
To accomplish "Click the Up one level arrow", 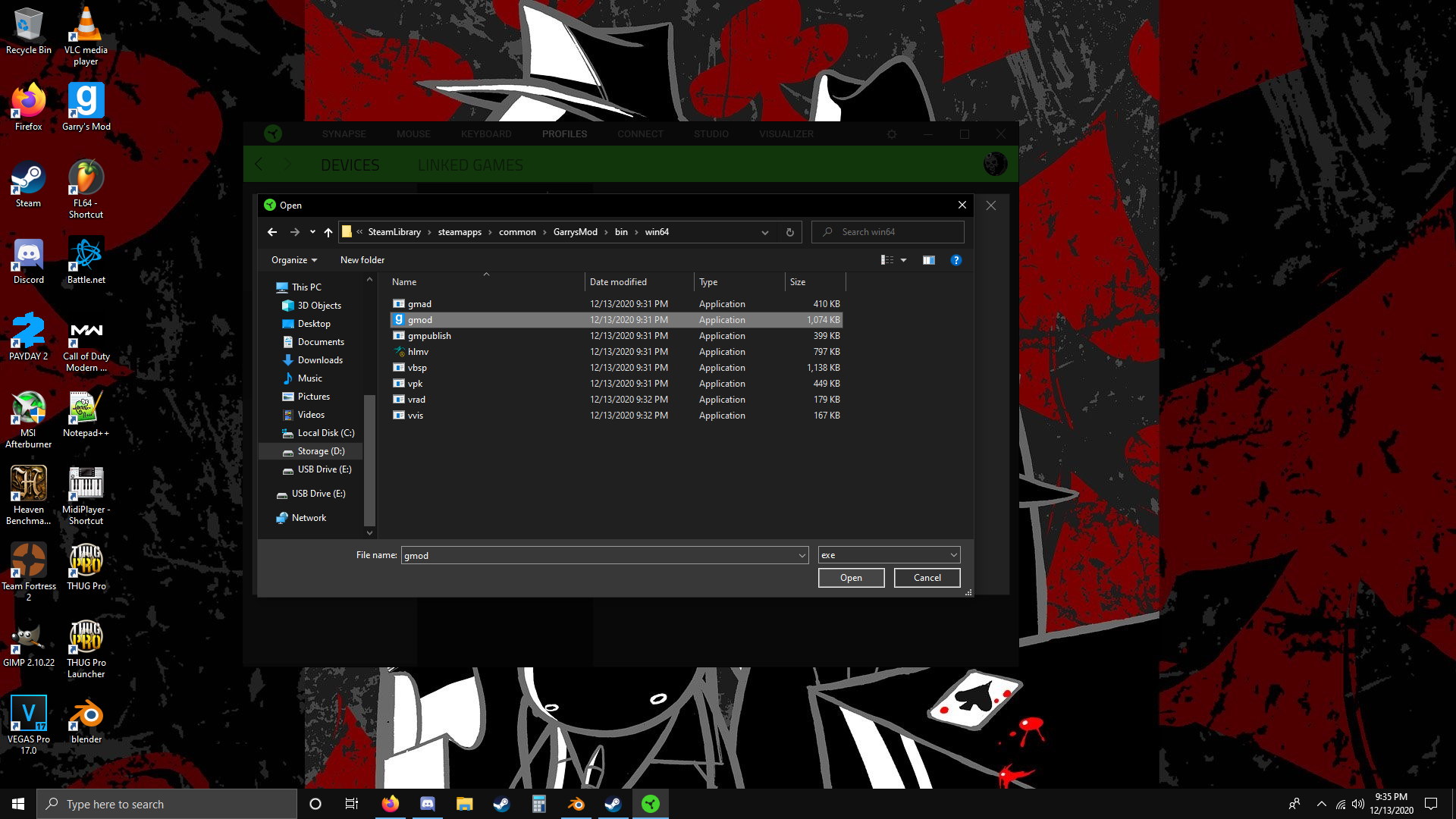I will tap(328, 232).
